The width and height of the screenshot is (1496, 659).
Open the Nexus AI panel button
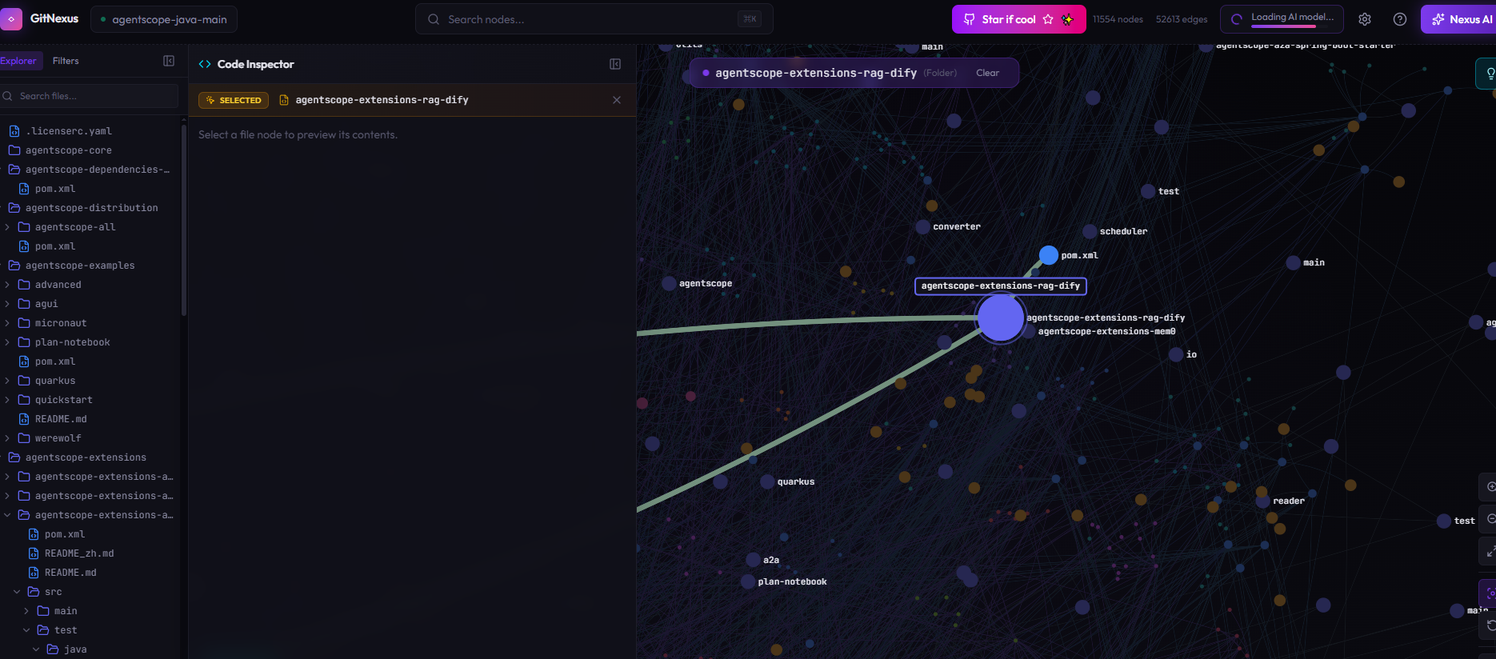pyautogui.click(x=1458, y=19)
